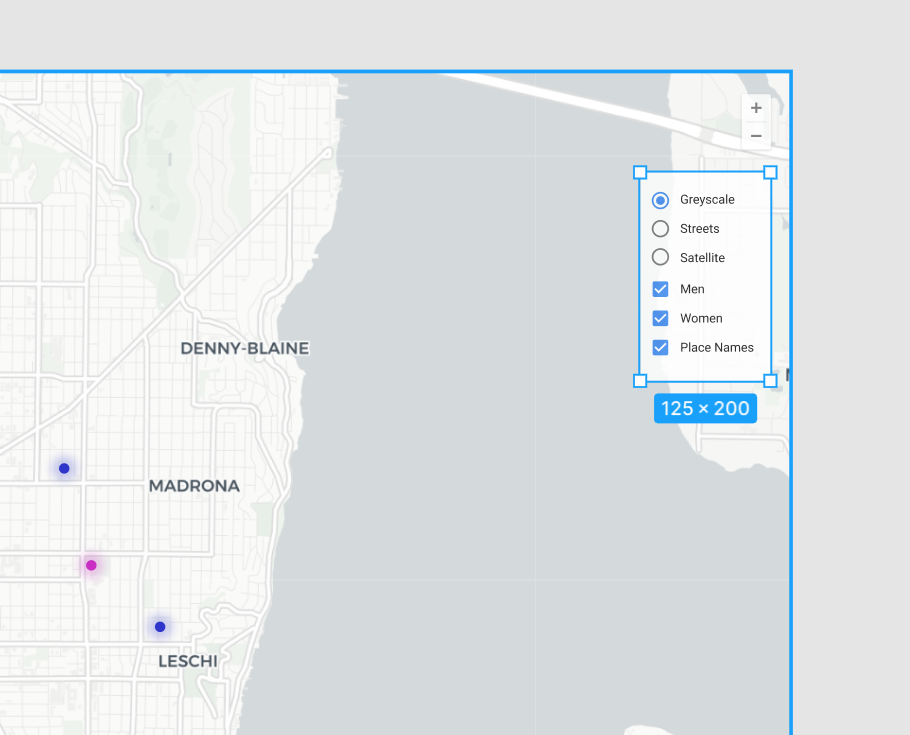Click the blue marker just above Leschi

pos(160,627)
